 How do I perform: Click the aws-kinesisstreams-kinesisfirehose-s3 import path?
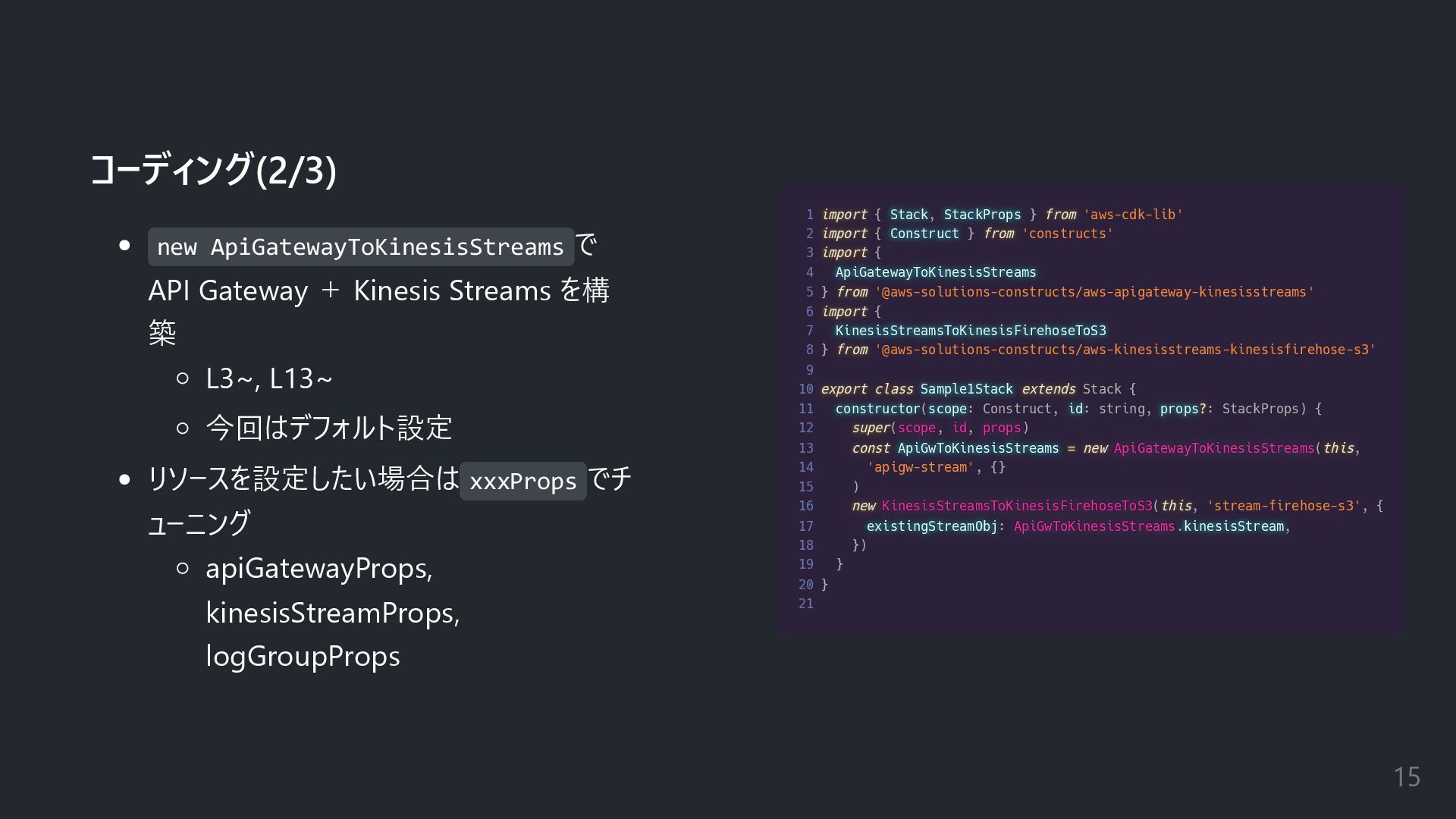(x=1125, y=350)
